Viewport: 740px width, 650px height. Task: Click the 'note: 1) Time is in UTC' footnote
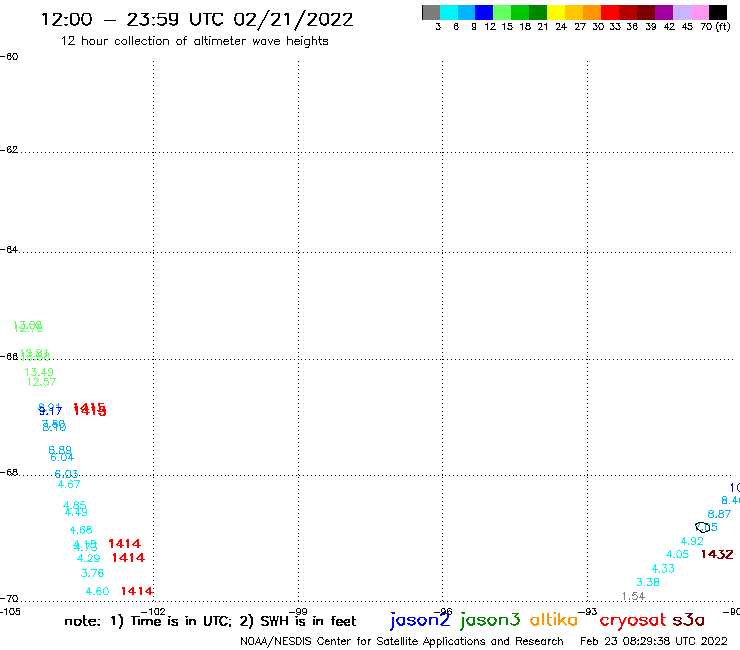[x=148, y=621]
